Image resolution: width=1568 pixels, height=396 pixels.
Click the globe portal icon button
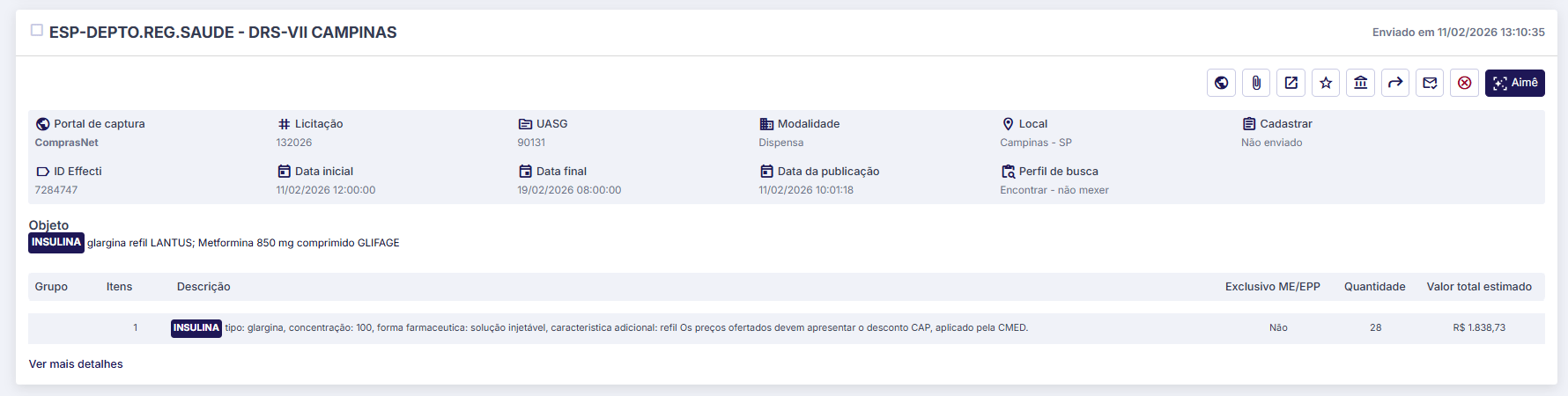[1221, 83]
